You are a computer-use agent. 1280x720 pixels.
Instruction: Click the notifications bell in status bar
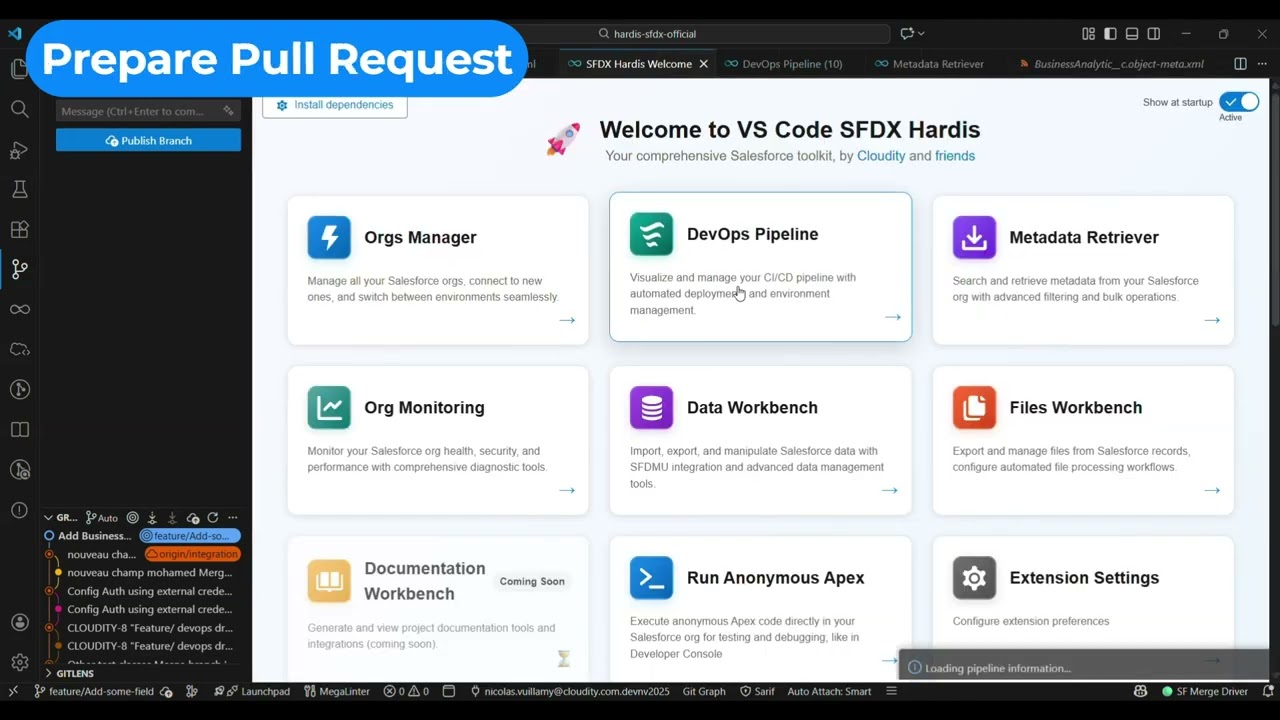point(1266,691)
